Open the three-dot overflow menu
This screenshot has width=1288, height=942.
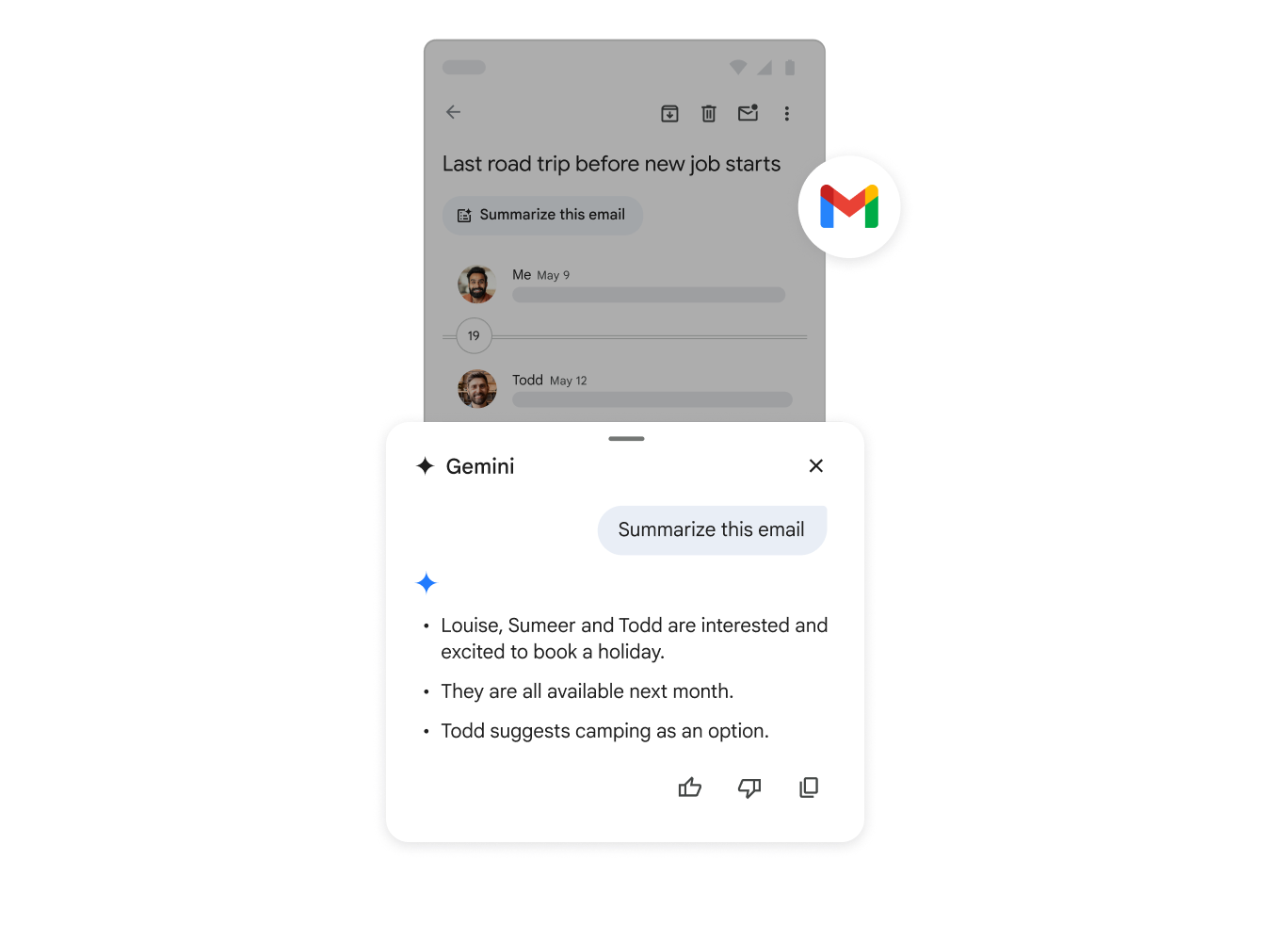787,114
